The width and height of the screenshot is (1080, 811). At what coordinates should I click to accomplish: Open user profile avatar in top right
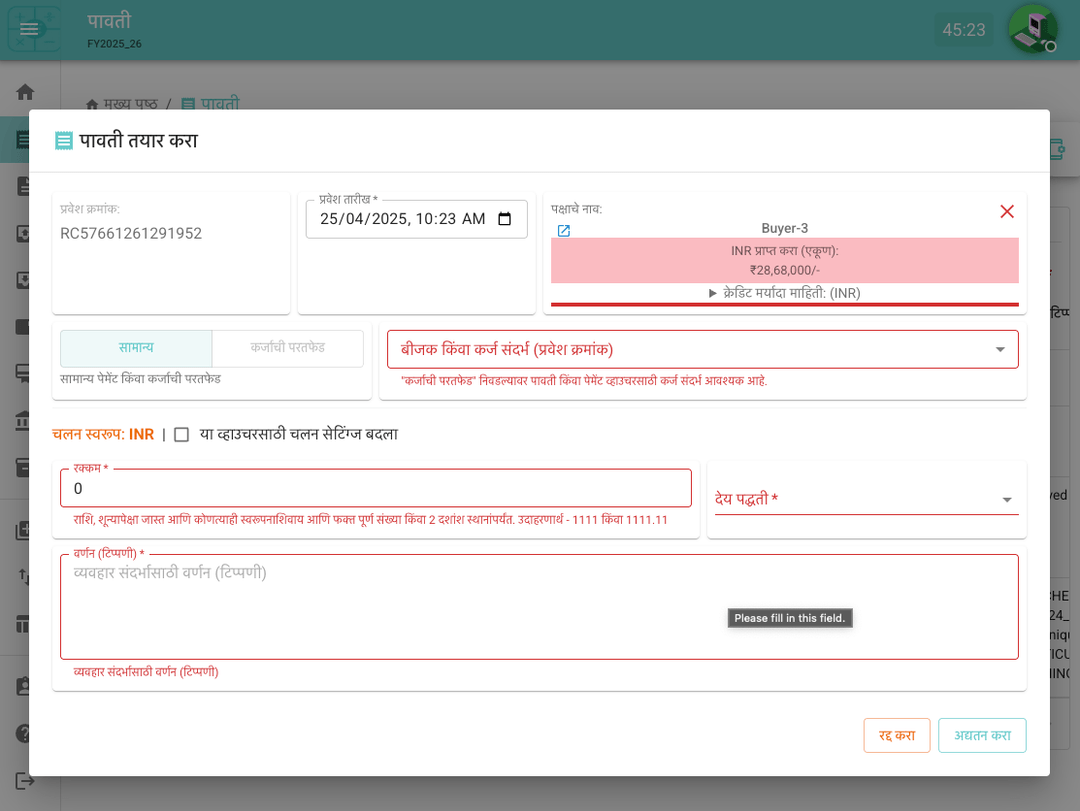click(1032, 29)
